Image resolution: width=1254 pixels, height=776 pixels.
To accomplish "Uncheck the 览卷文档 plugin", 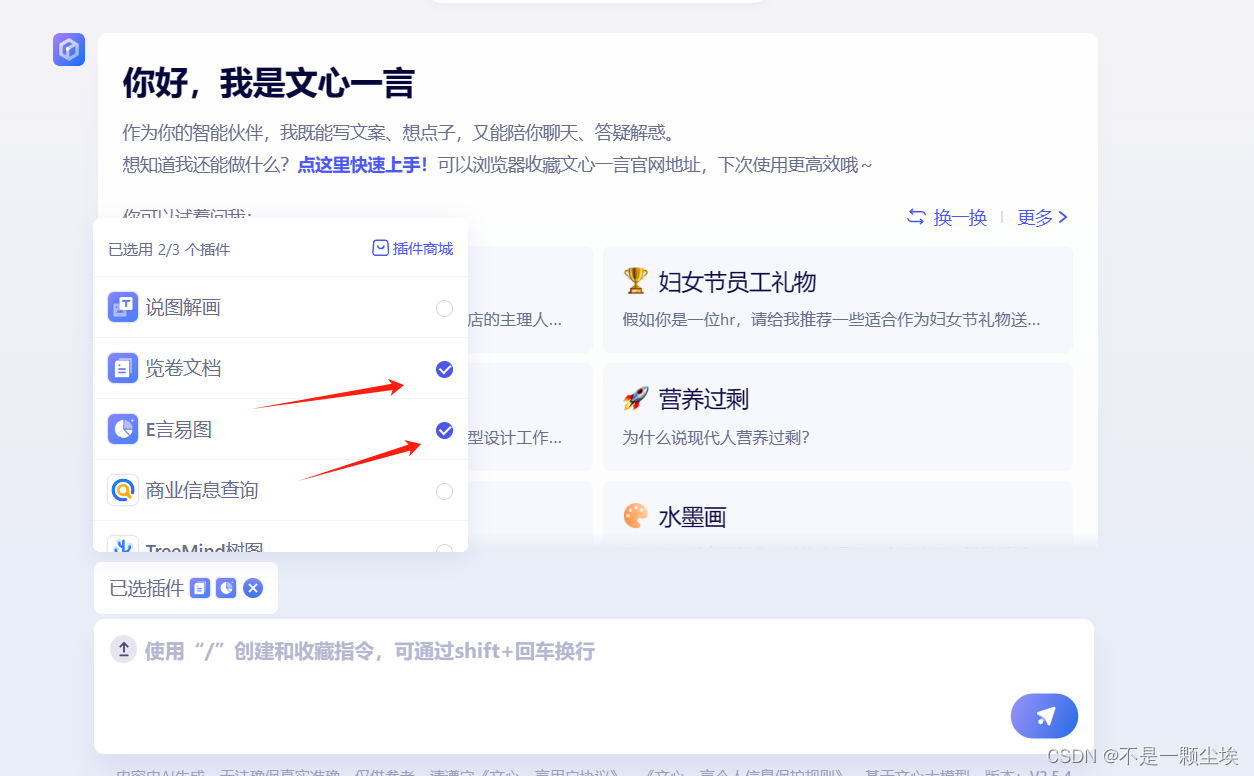I will [x=445, y=370].
